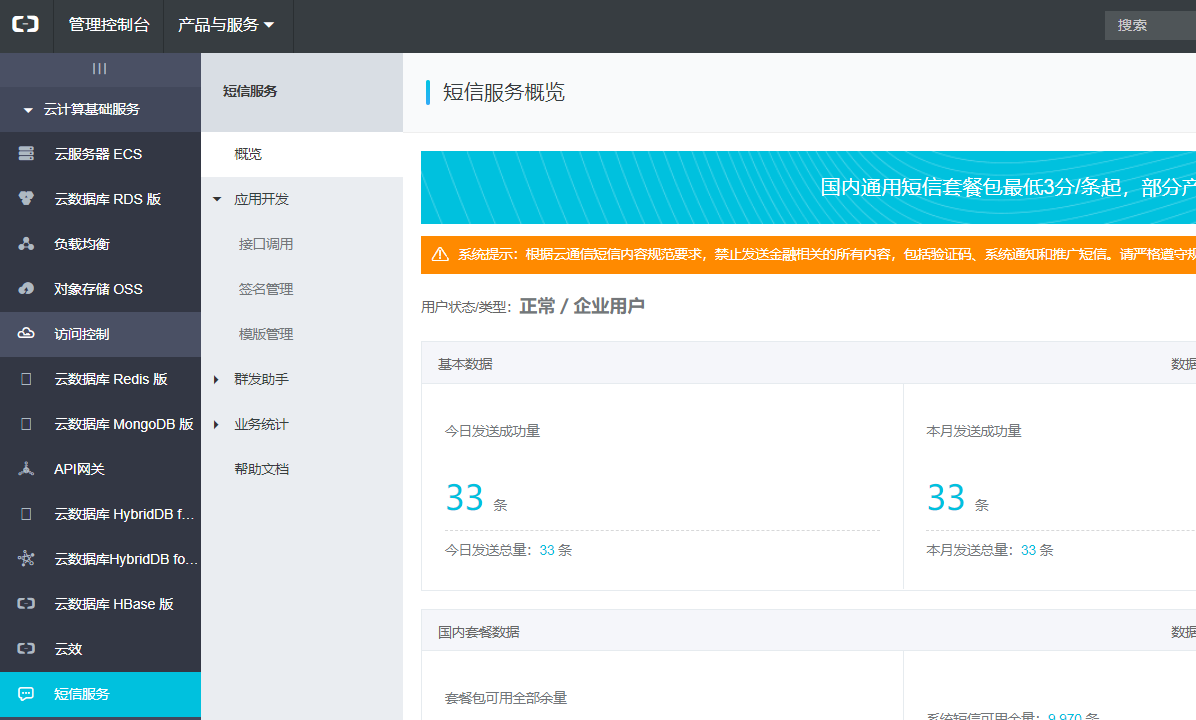This screenshot has width=1196, height=720.
Task: Open API网关 in sidebar
Action: pyautogui.click(x=79, y=469)
